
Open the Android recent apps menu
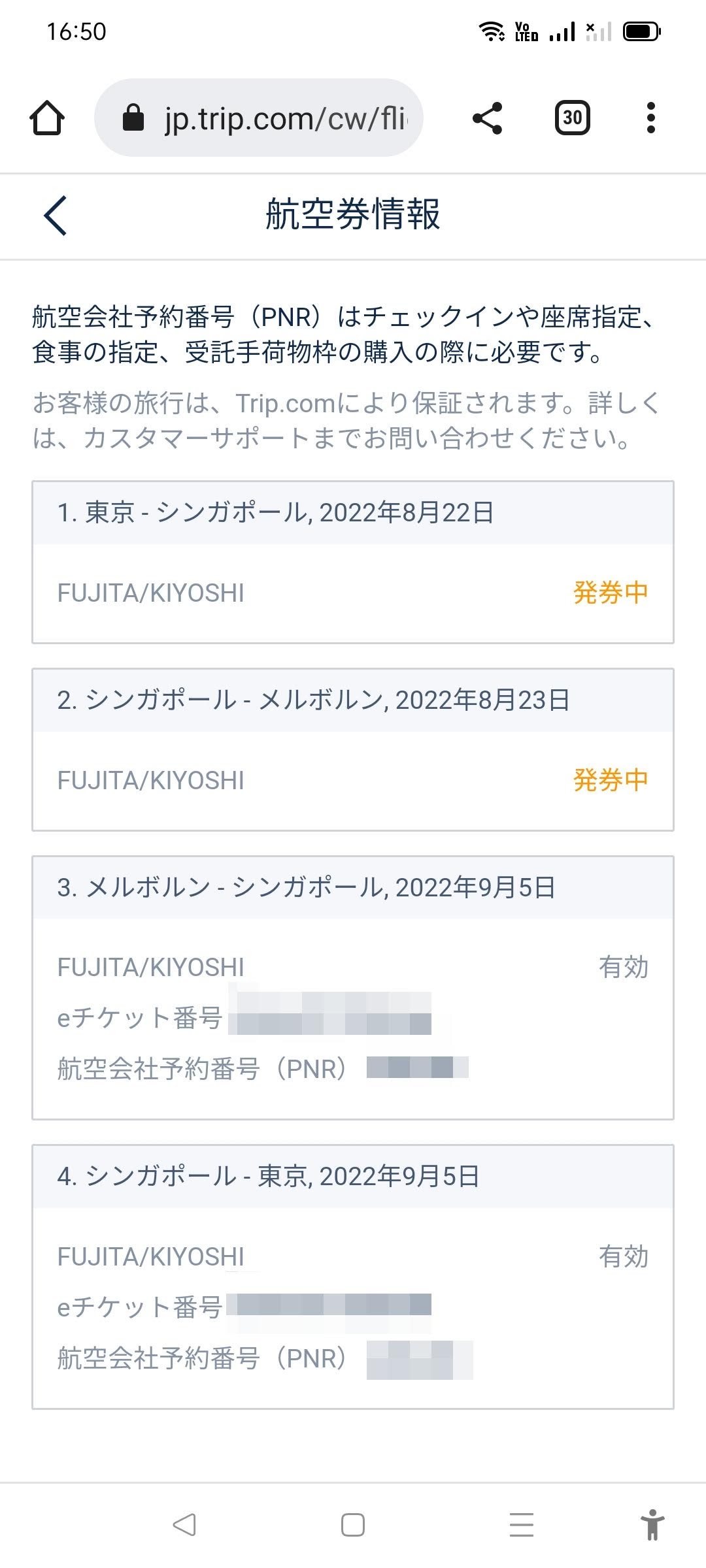pos(521,1525)
